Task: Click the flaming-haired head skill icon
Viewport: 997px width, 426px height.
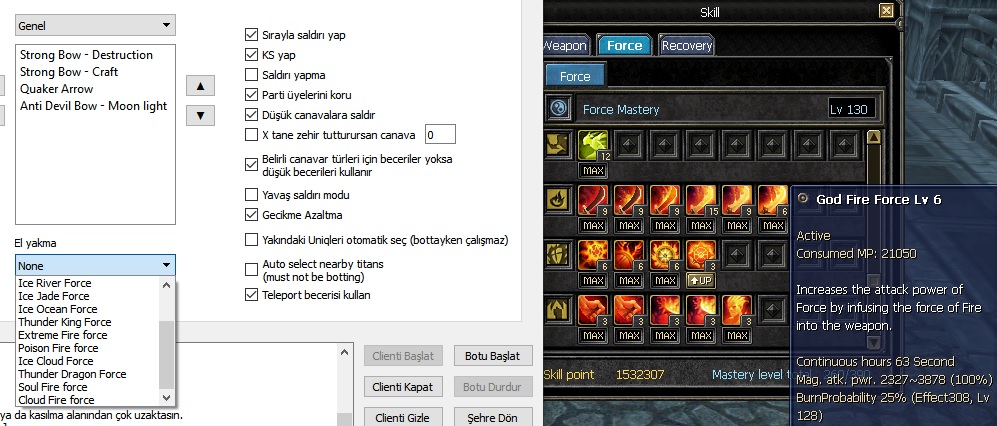Action: pyautogui.click(x=737, y=310)
